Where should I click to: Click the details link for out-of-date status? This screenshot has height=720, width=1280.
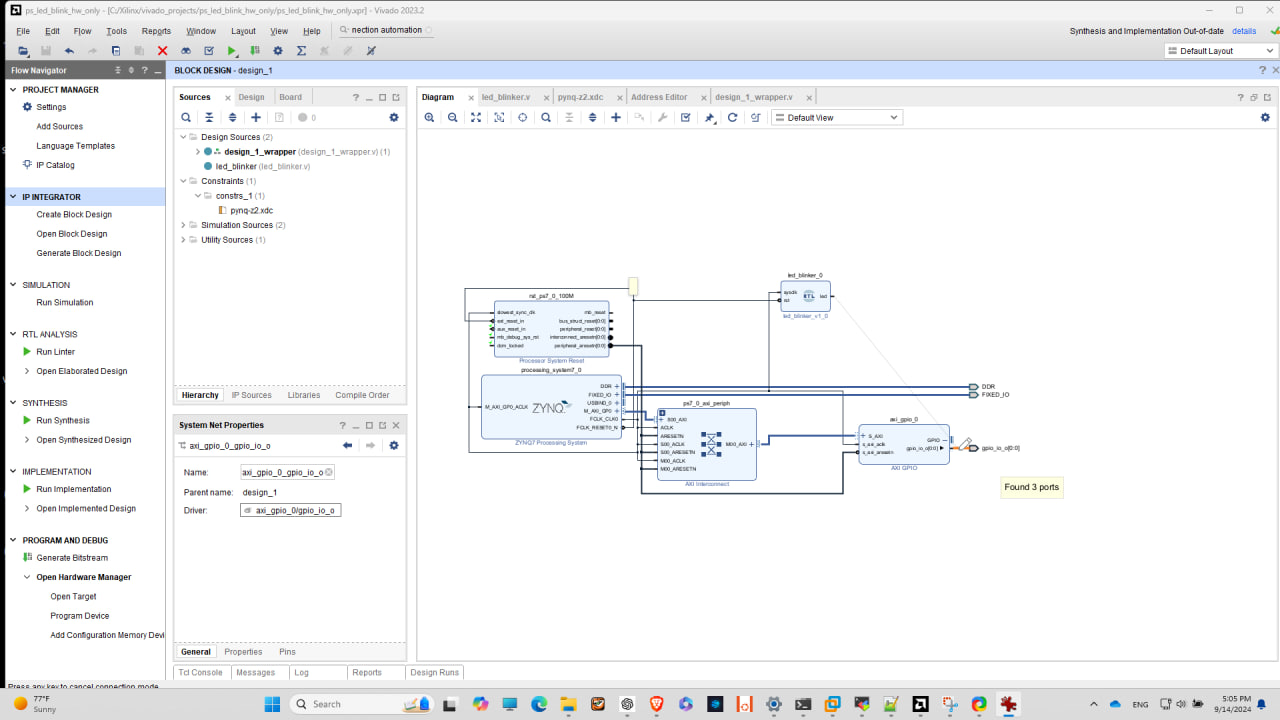click(1244, 31)
